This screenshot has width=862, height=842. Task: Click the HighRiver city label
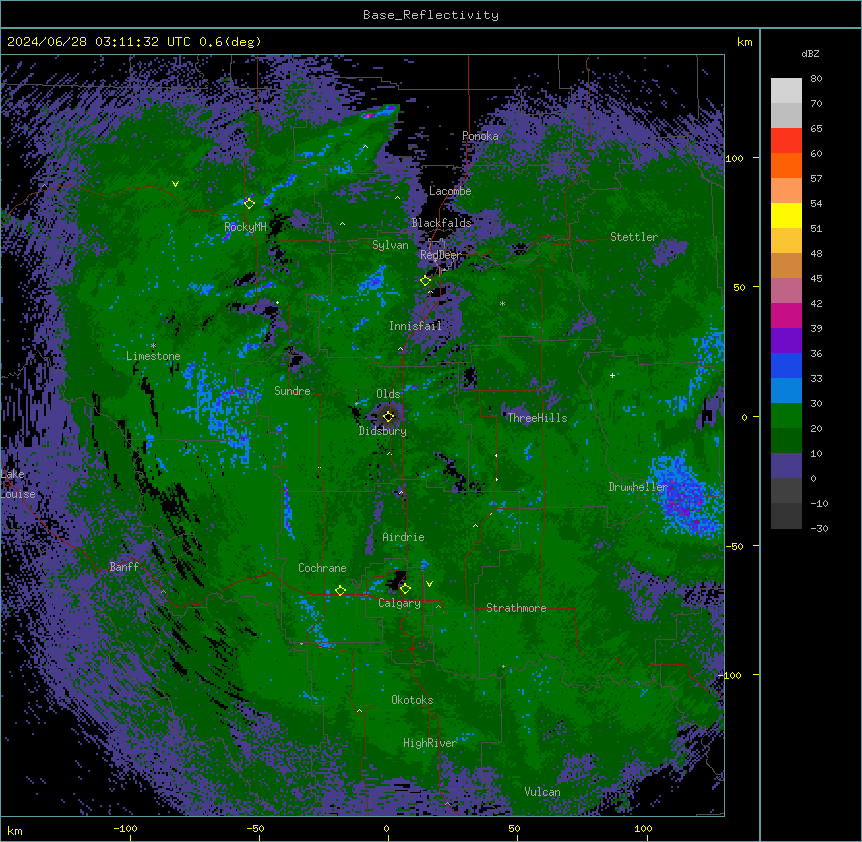(430, 743)
